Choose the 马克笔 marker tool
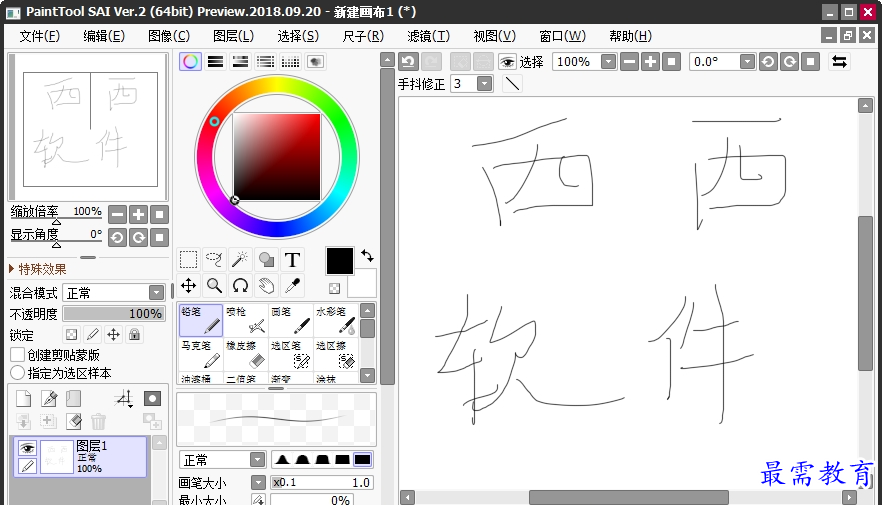The height and width of the screenshot is (505, 882). 201,354
